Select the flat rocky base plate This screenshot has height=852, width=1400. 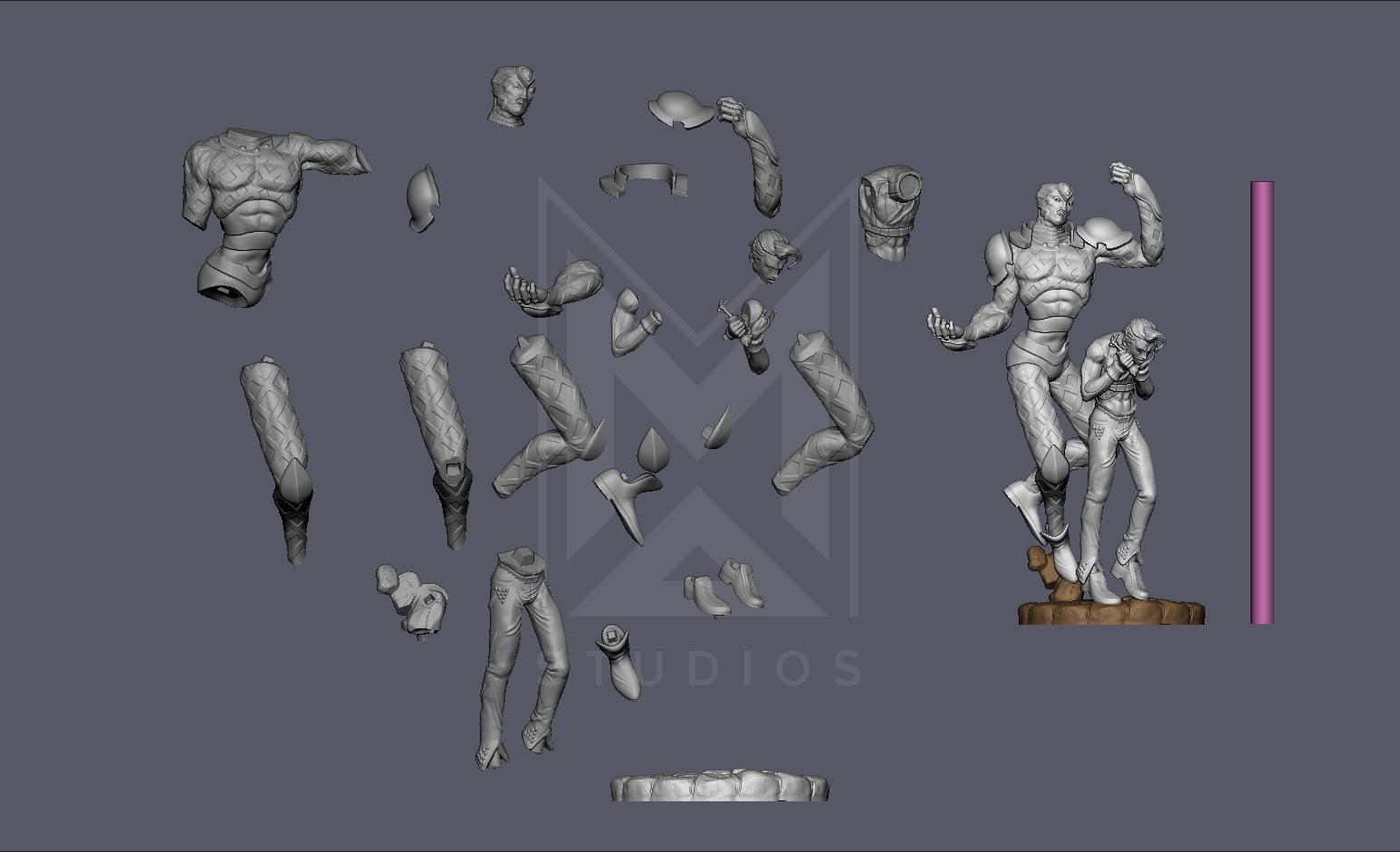719,786
